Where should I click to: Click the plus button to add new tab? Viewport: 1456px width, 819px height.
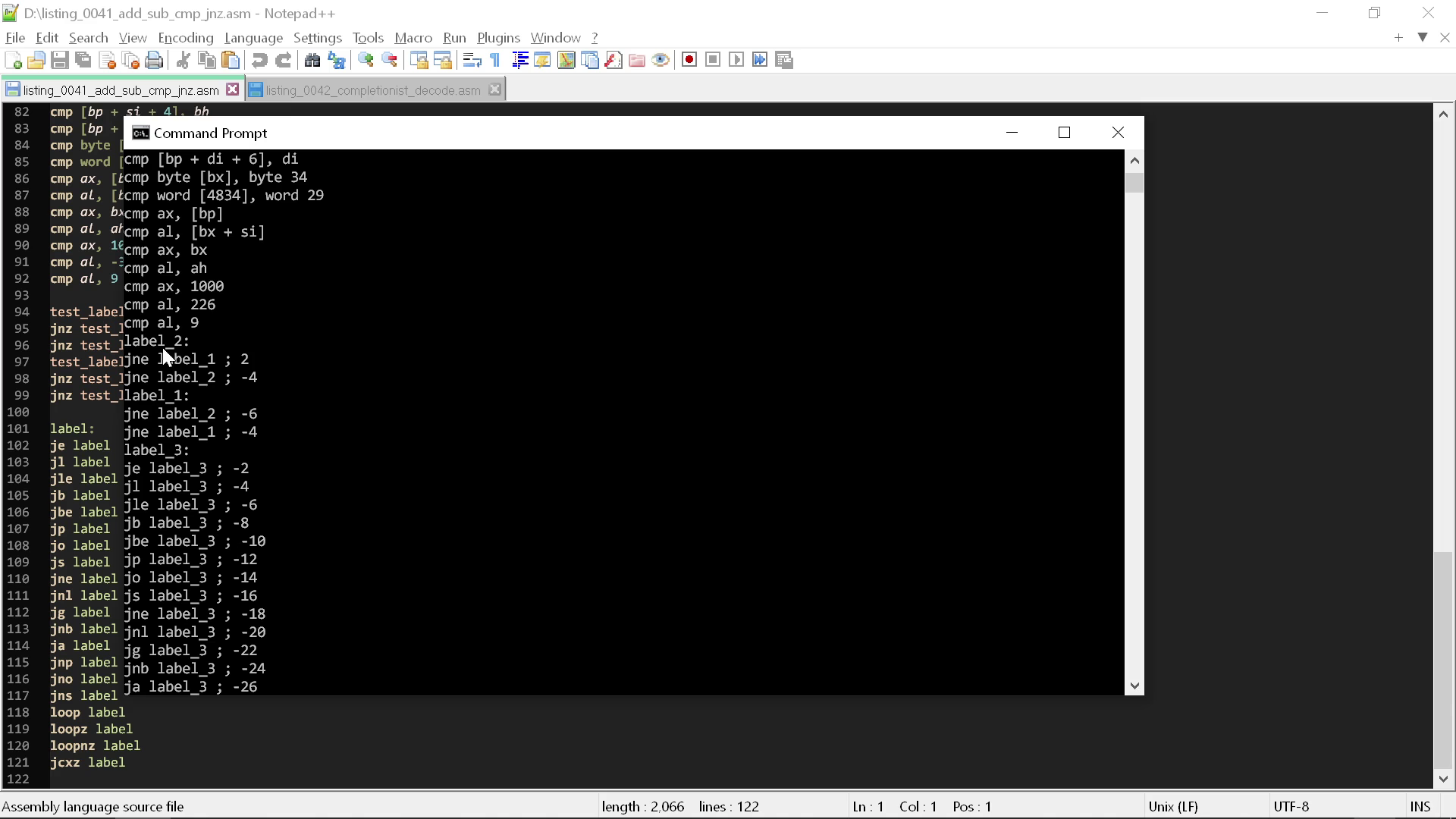[1398, 37]
